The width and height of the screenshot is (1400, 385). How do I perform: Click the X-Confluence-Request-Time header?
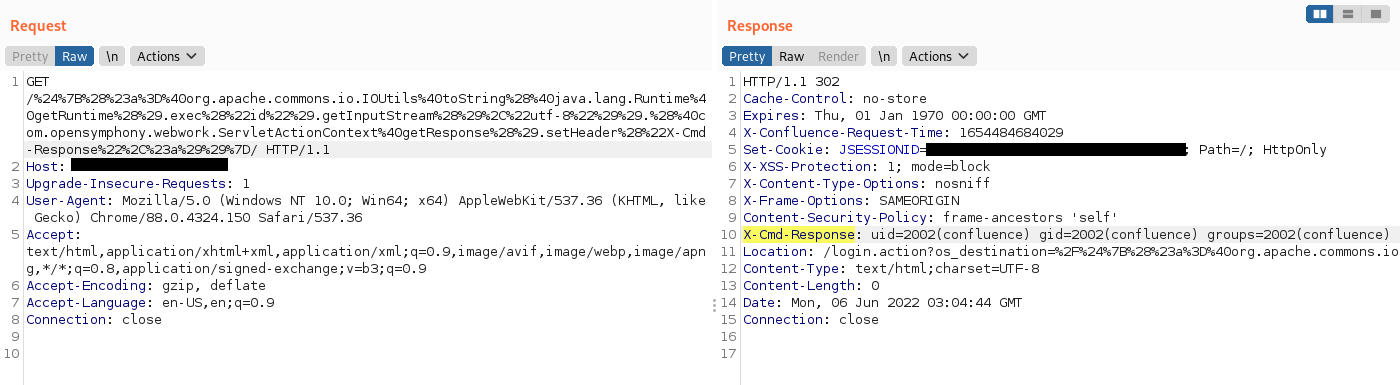pos(903,132)
